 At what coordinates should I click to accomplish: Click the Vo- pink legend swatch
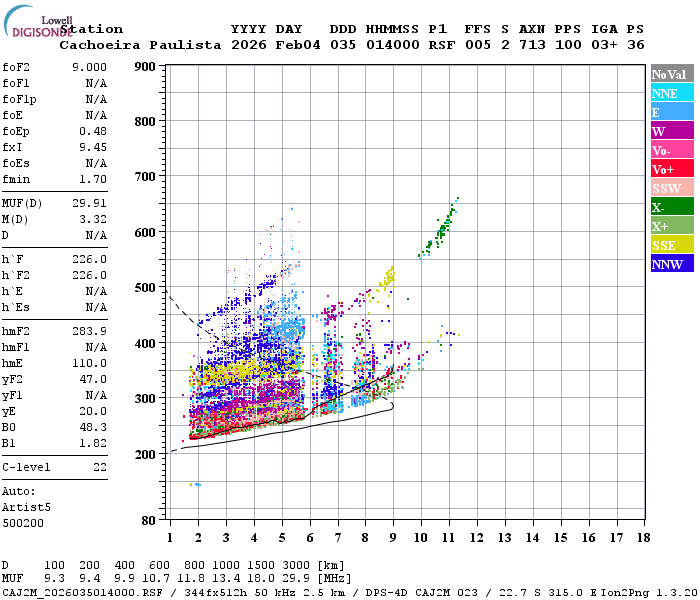(x=672, y=150)
